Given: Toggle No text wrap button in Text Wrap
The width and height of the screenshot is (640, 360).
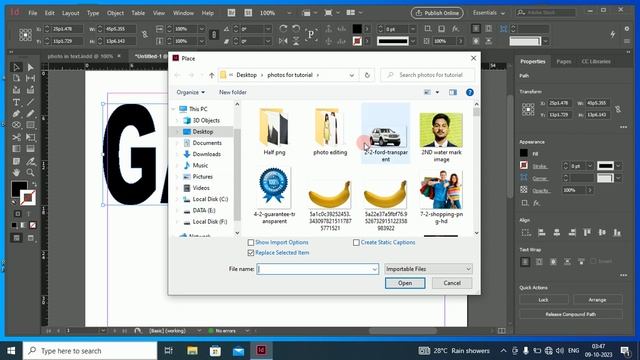Looking at the screenshot, I should point(525,262).
